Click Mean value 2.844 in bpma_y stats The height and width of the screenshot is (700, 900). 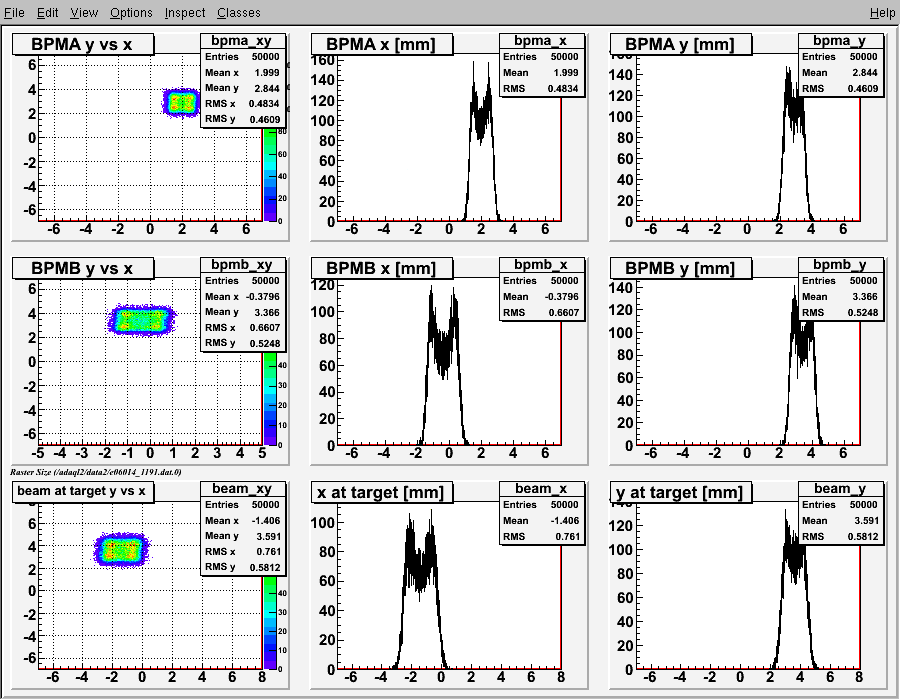(865, 73)
